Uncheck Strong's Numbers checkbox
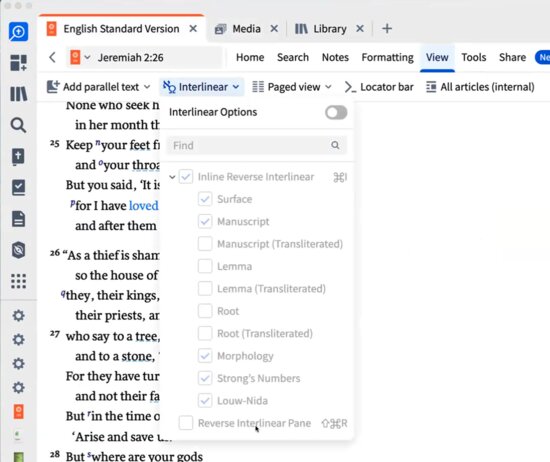Screen dimensions: 550x462 [205, 378]
